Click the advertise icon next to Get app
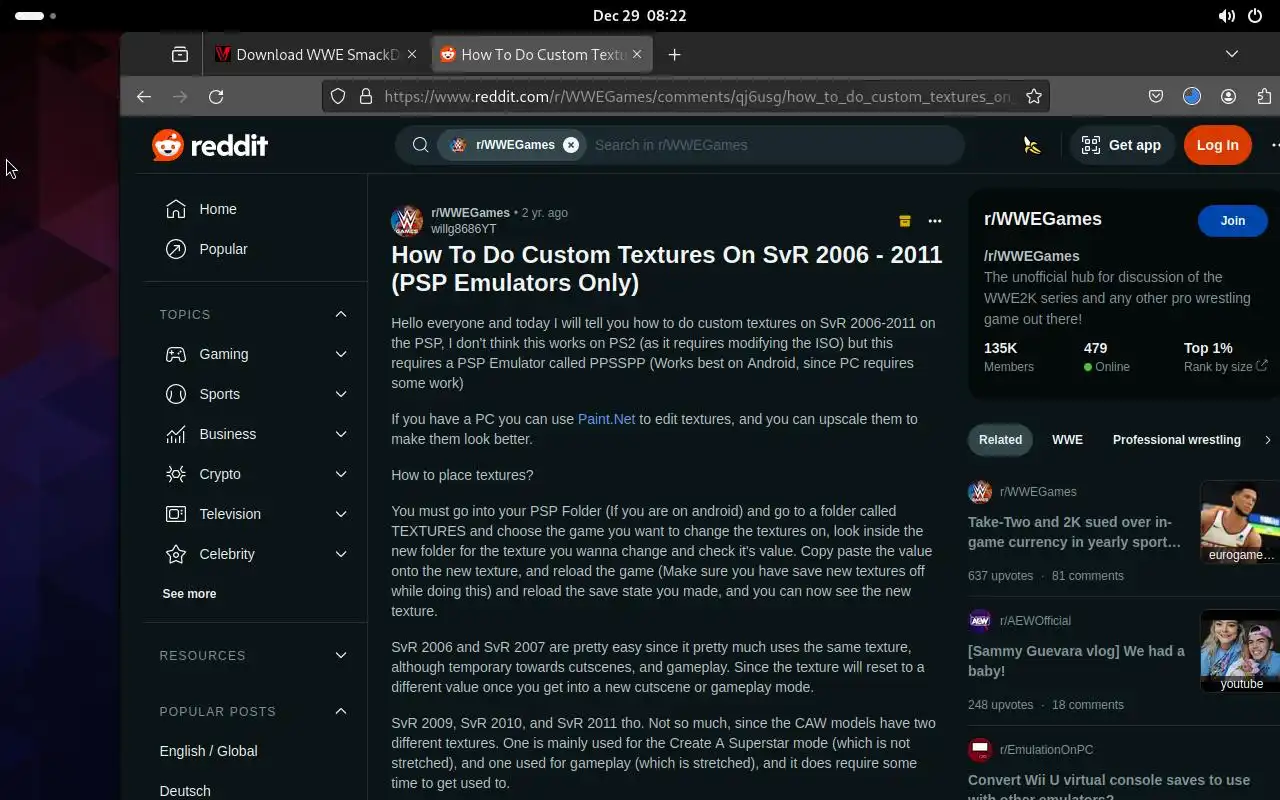The image size is (1280, 800). [1032, 145]
